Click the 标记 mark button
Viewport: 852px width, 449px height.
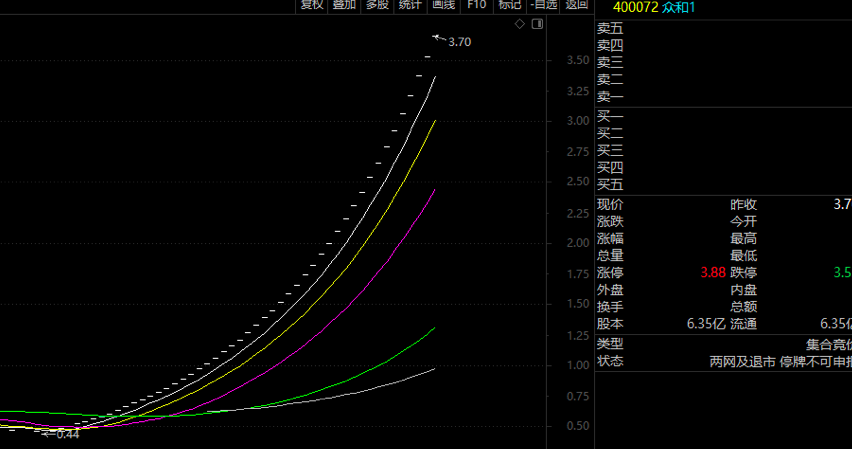coord(510,5)
